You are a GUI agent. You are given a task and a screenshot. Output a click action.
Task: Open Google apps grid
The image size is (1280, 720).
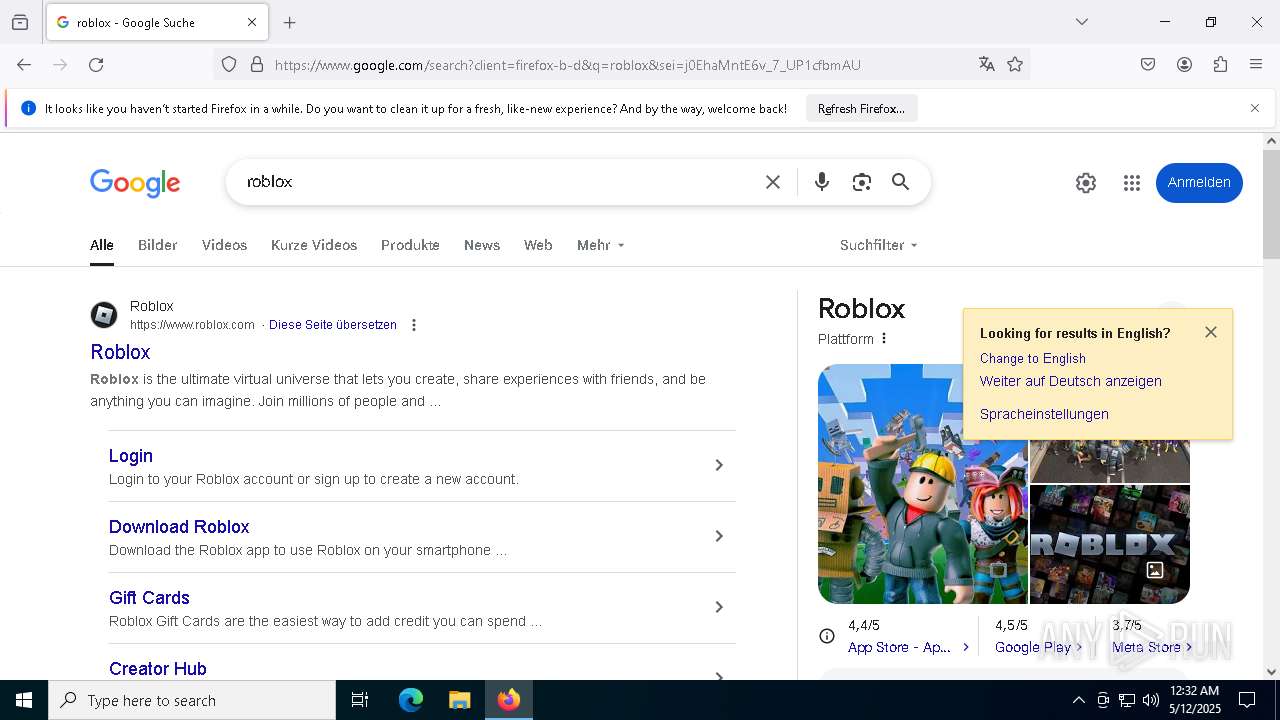tap(1132, 183)
